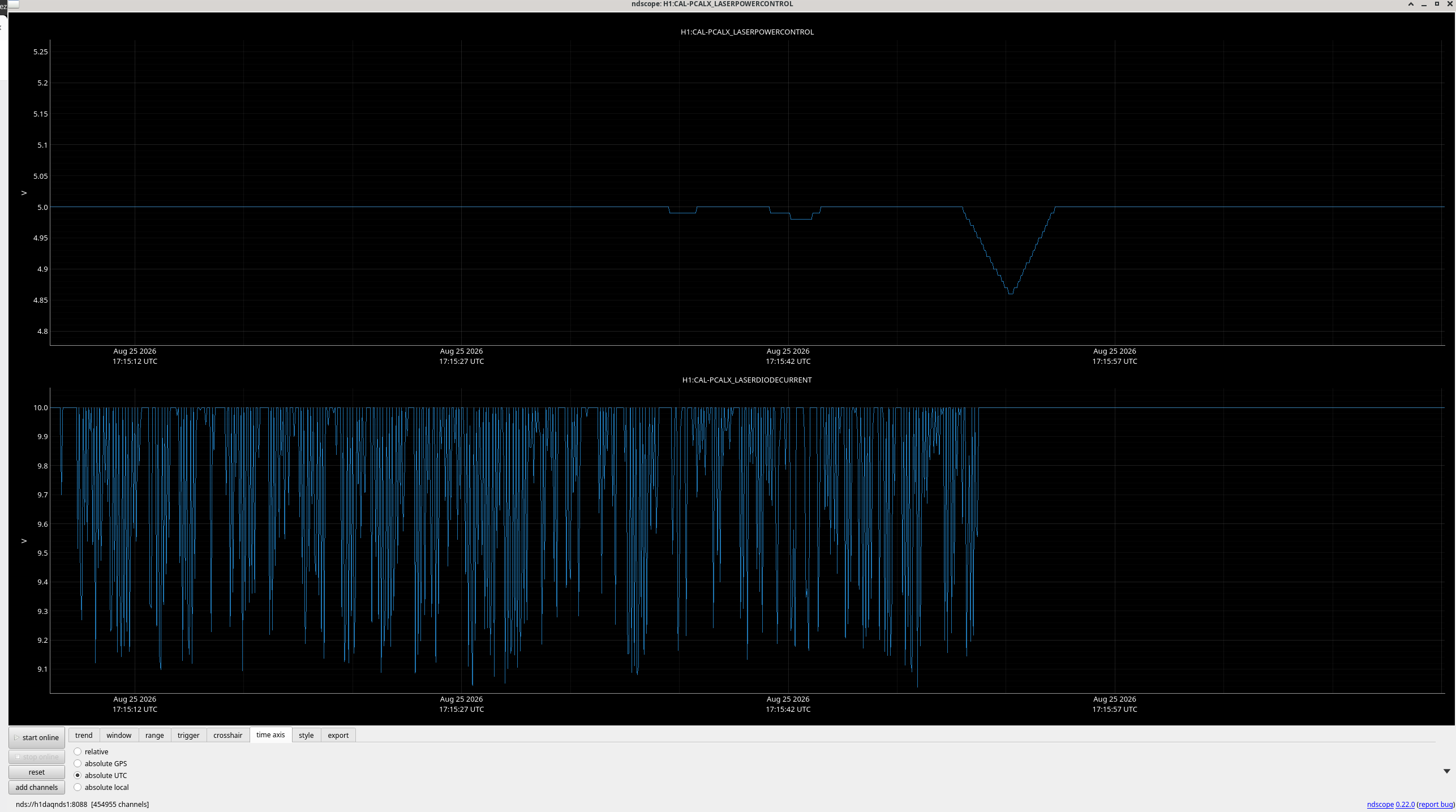Click the H1:CAL-PCALX_LASERDIODECURRENT plot title
Viewport: 1456px width, 812px height.
[x=747, y=380]
